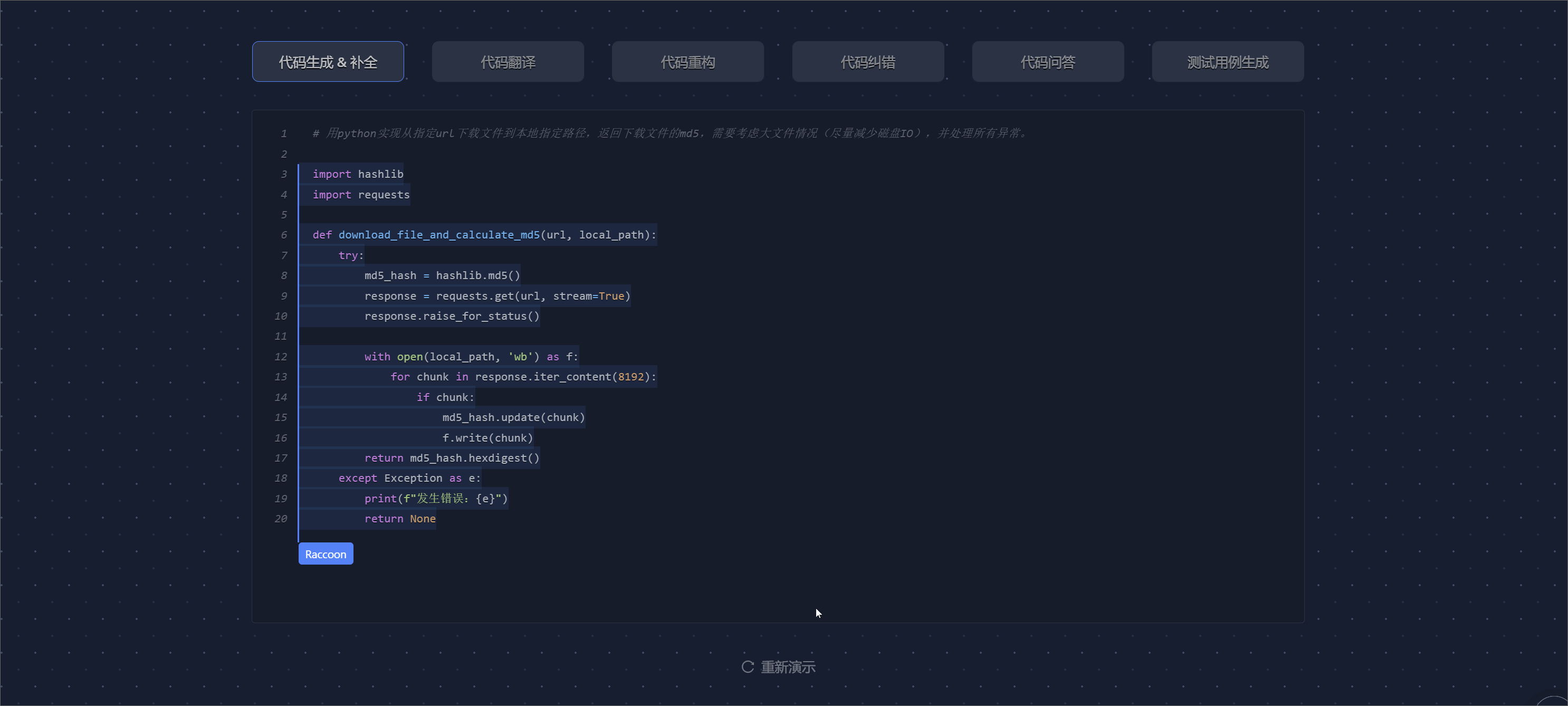The image size is (1568, 706).
Task: Click the import hashlib line
Action: point(358,174)
